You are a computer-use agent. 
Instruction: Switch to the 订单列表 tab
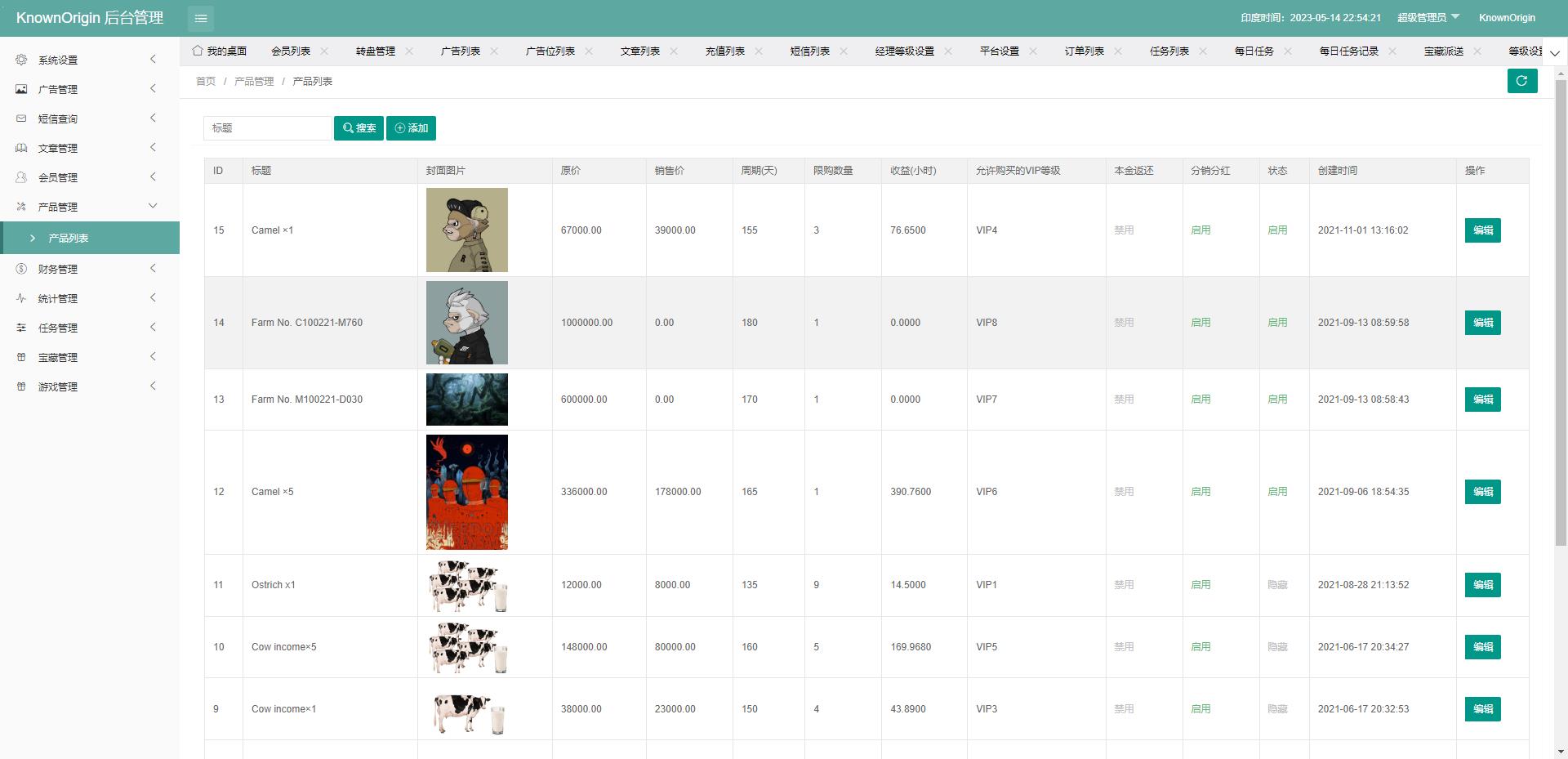coord(1084,51)
